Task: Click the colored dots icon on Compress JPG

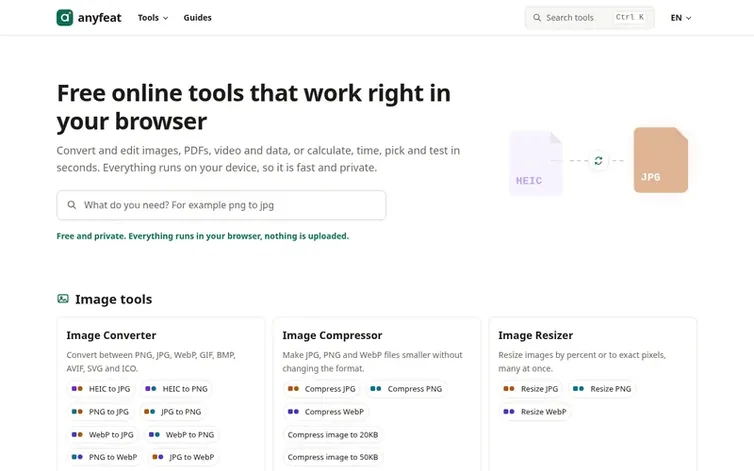Action: [x=293, y=389]
